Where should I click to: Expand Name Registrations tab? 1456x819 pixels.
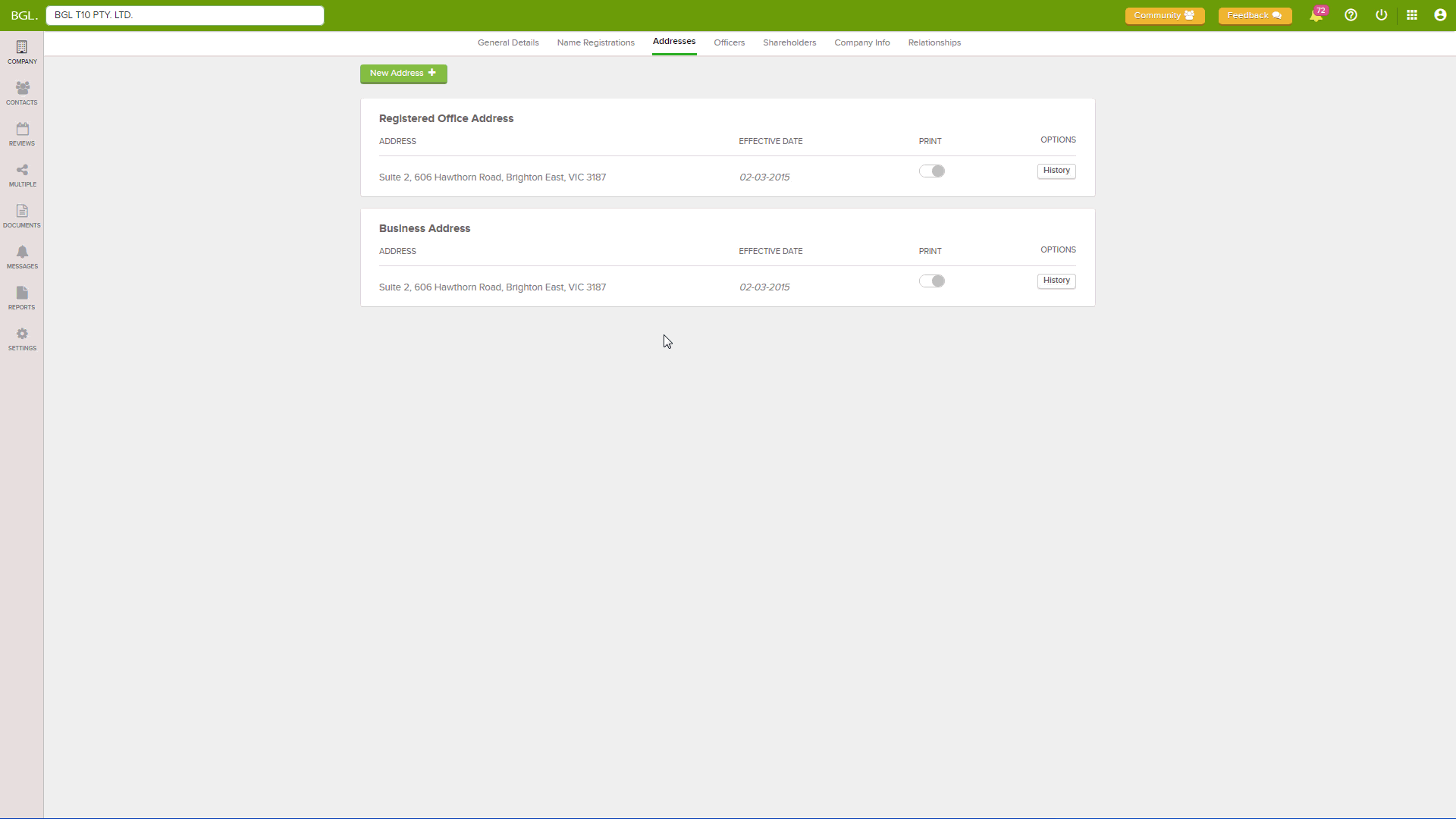(x=595, y=42)
